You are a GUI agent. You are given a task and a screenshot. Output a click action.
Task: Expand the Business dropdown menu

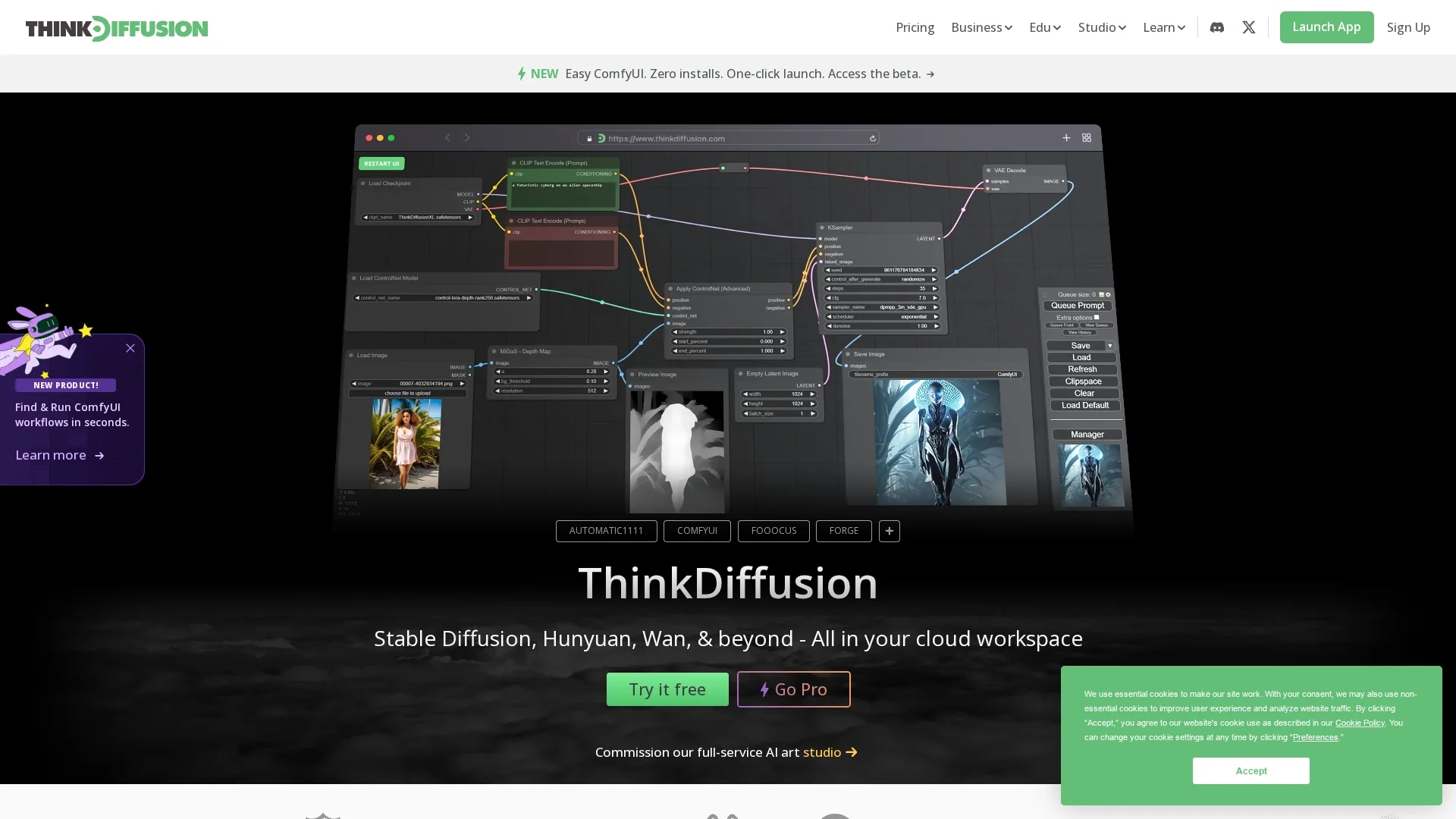pyautogui.click(x=981, y=27)
